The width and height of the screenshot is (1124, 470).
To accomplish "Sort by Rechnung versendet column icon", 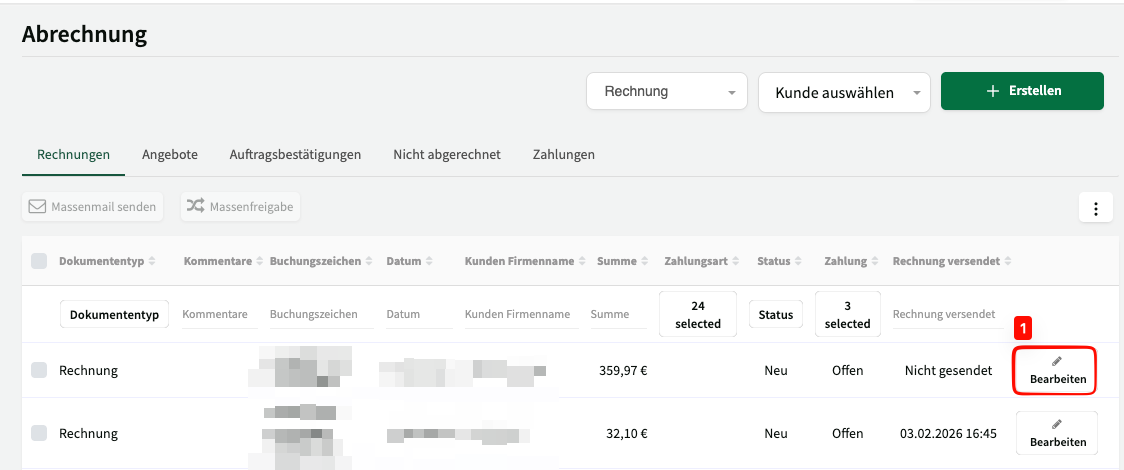I will click(1007, 261).
